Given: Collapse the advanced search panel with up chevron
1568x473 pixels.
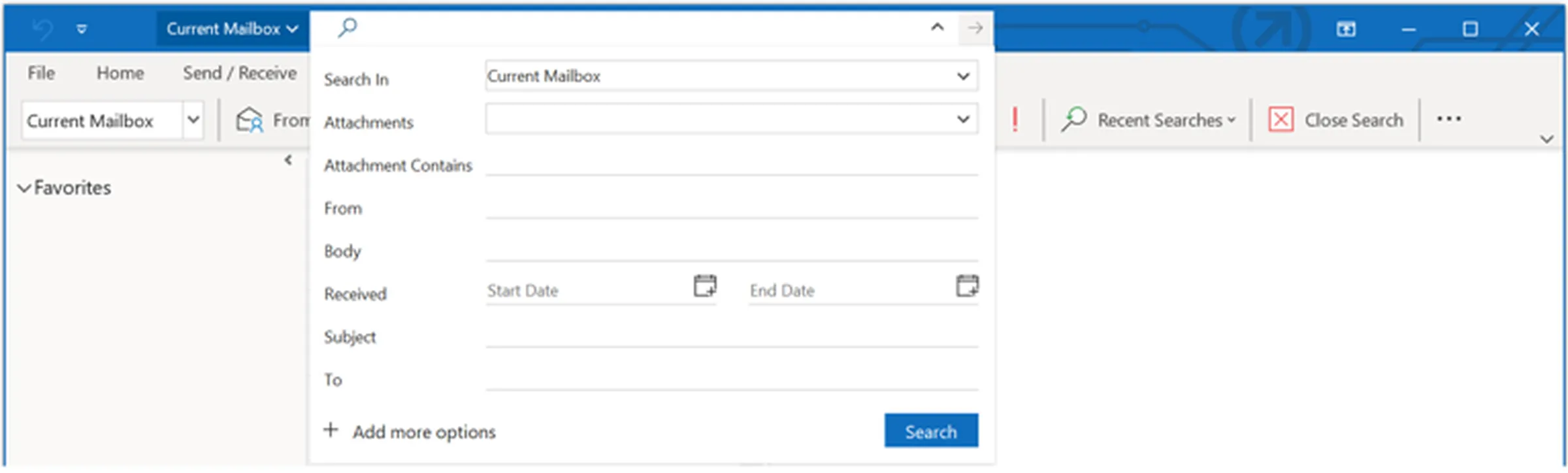Looking at the screenshot, I should click(x=937, y=27).
